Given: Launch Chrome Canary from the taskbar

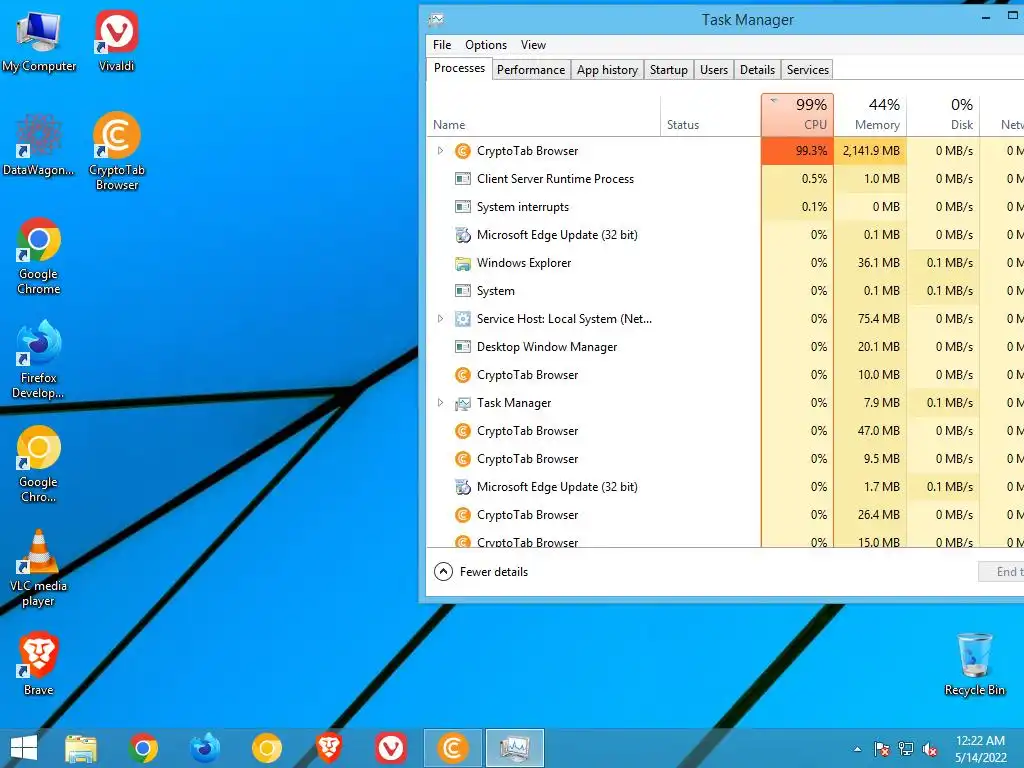Looking at the screenshot, I should coord(266,748).
